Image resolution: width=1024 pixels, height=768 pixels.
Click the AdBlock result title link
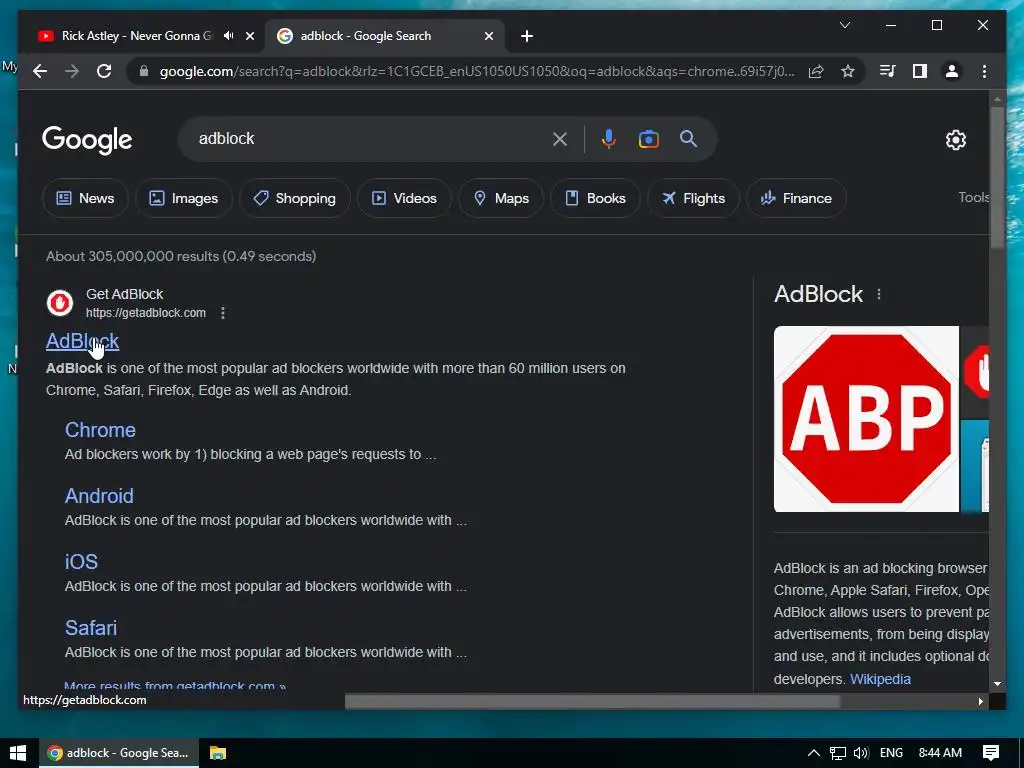82,341
